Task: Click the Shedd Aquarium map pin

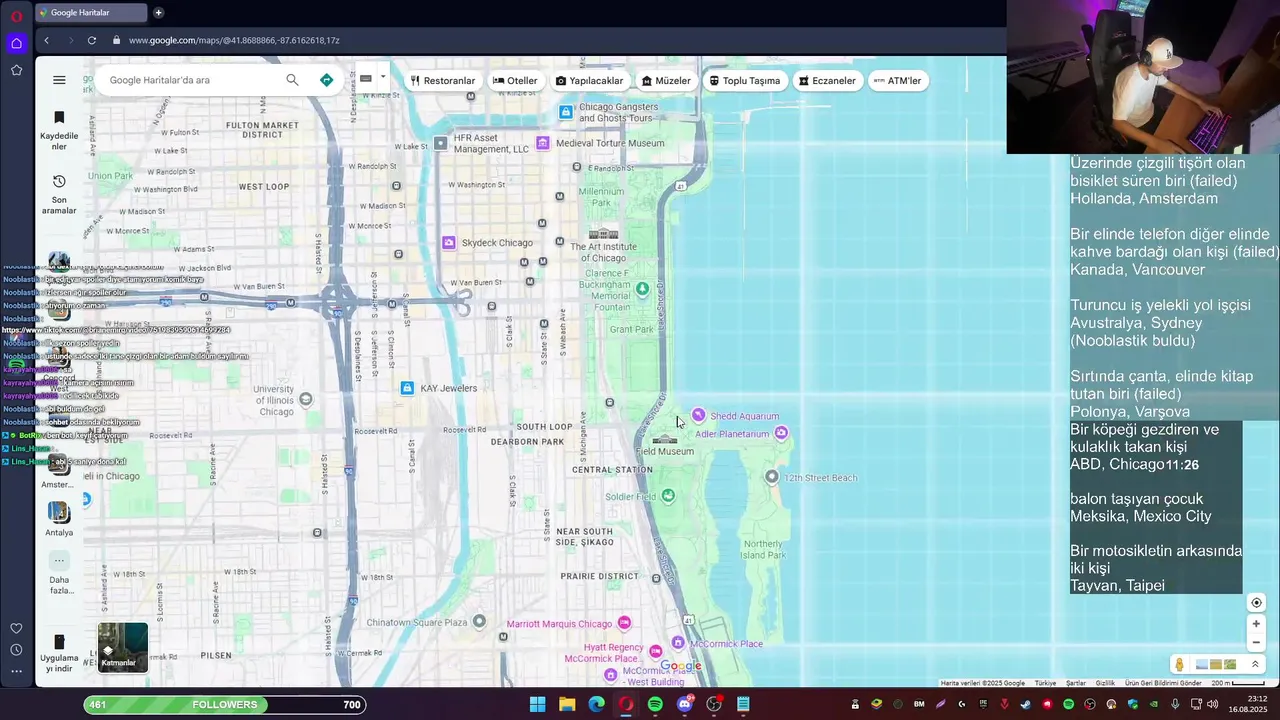Action: [698, 415]
